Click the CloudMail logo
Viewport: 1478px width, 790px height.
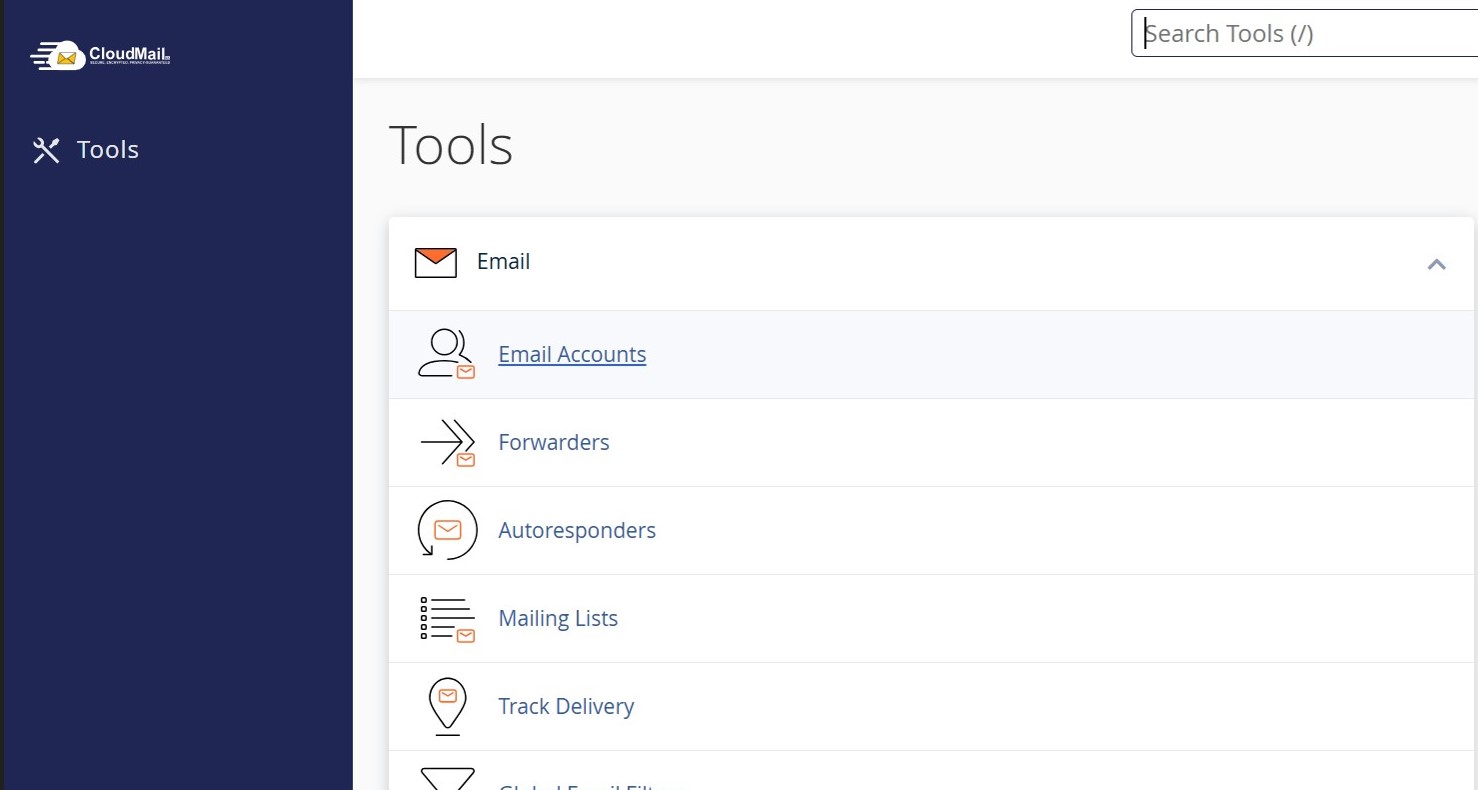[100, 55]
